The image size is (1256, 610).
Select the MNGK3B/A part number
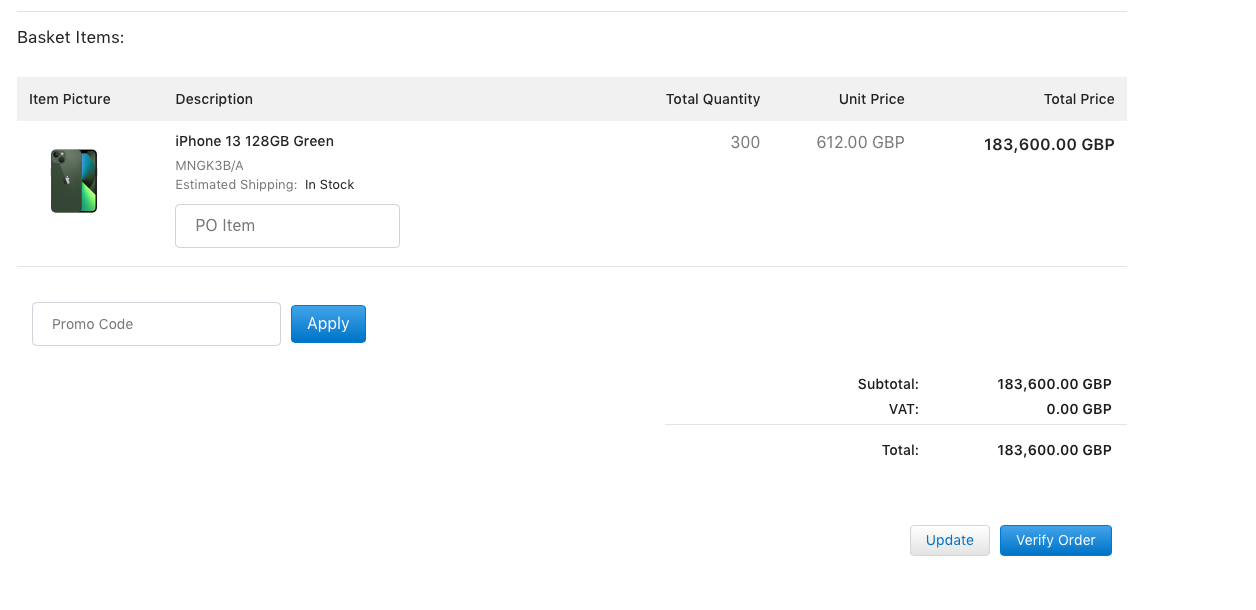209,165
